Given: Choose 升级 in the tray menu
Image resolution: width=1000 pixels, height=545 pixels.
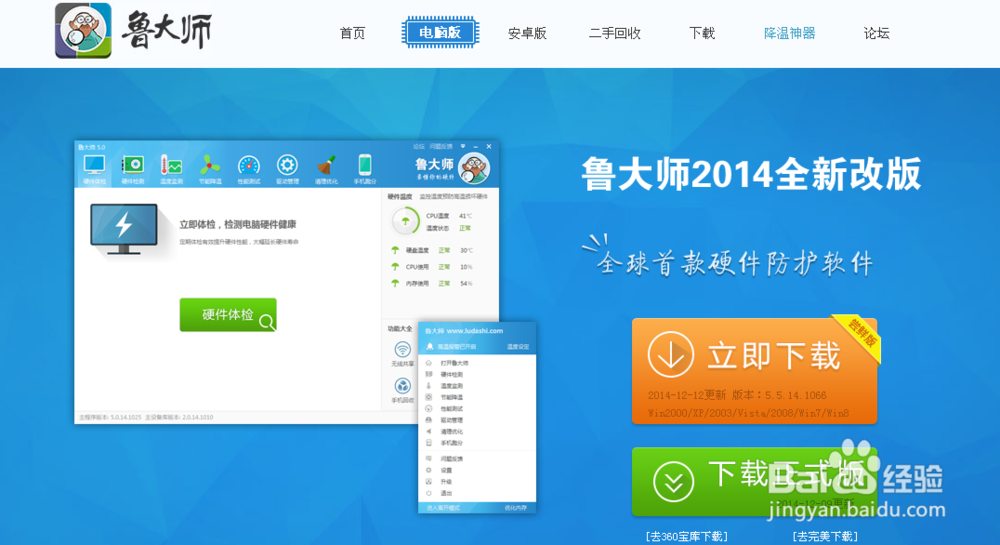Looking at the screenshot, I should click(x=446, y=482).
